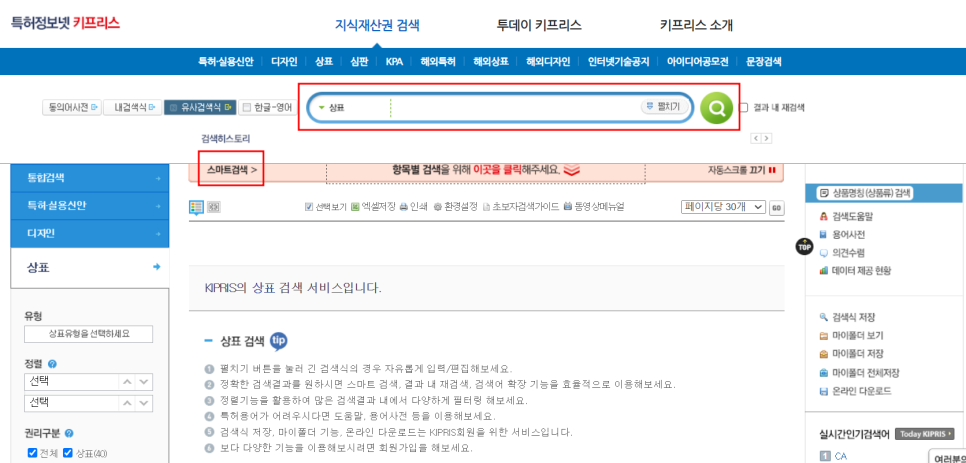Open 마이폴더 보기
Screen dimensions: 966x463
click(x=851, y=336)
